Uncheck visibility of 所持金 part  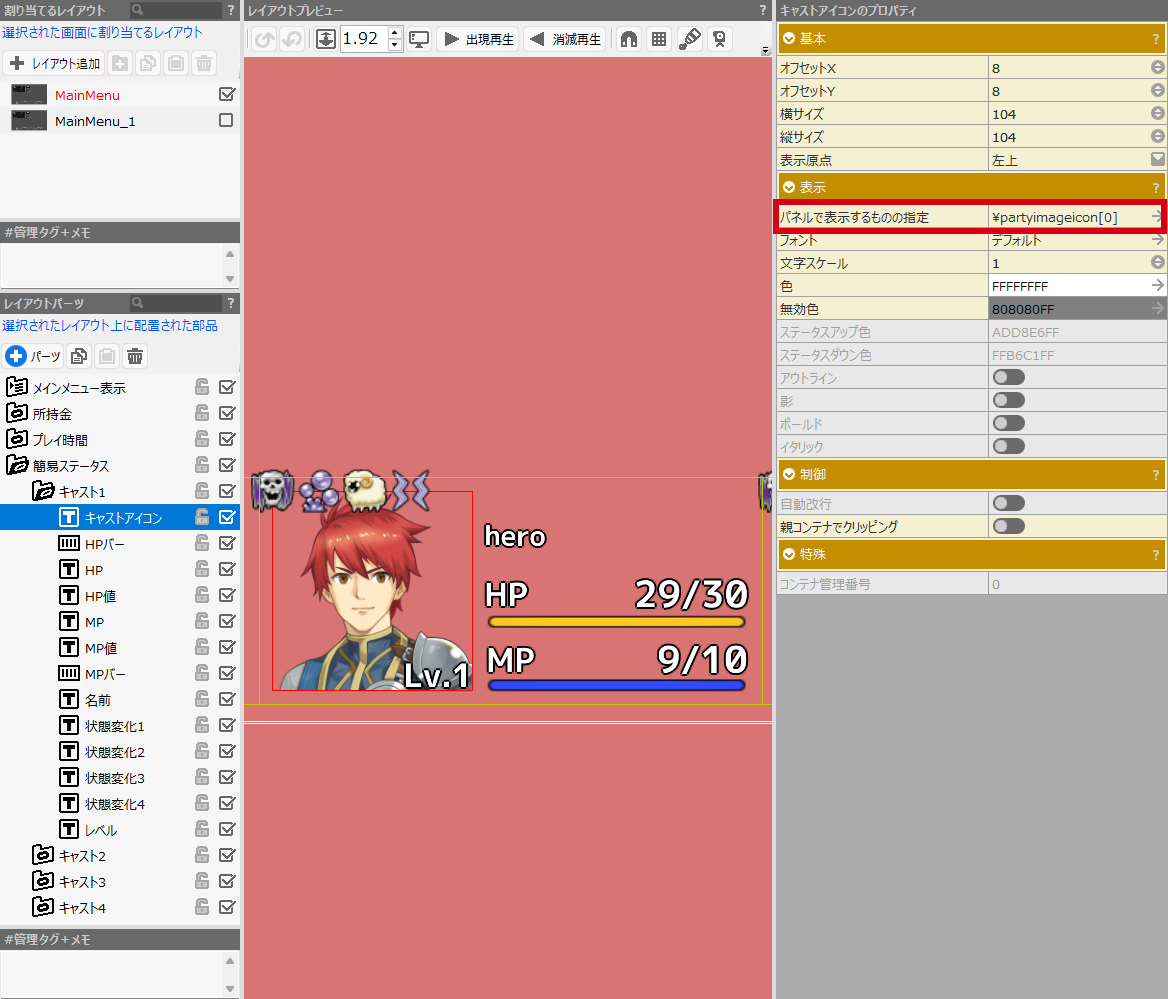click(x=226, y=414)
